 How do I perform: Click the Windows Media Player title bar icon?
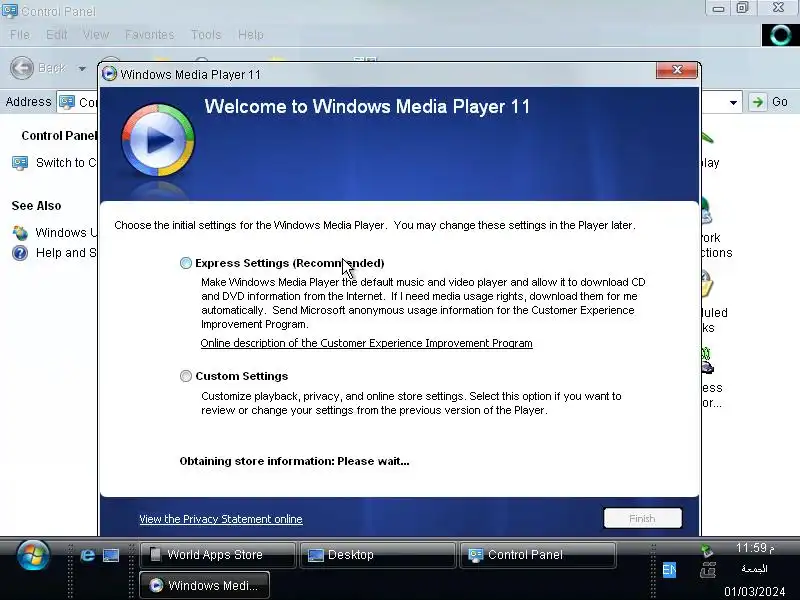(109, 74)
